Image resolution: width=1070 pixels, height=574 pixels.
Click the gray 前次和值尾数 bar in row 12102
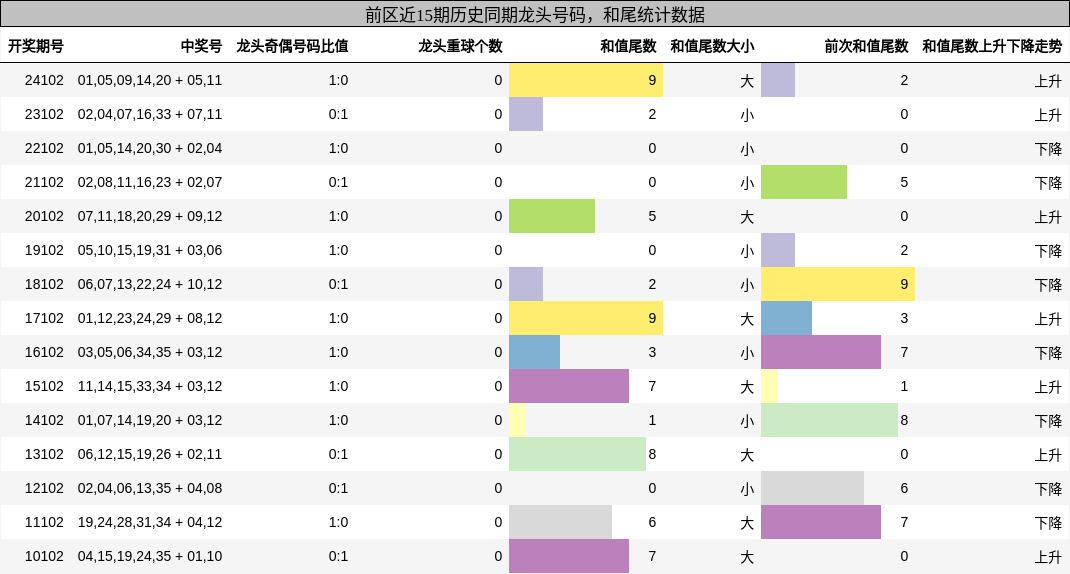[x=812, y=488]
